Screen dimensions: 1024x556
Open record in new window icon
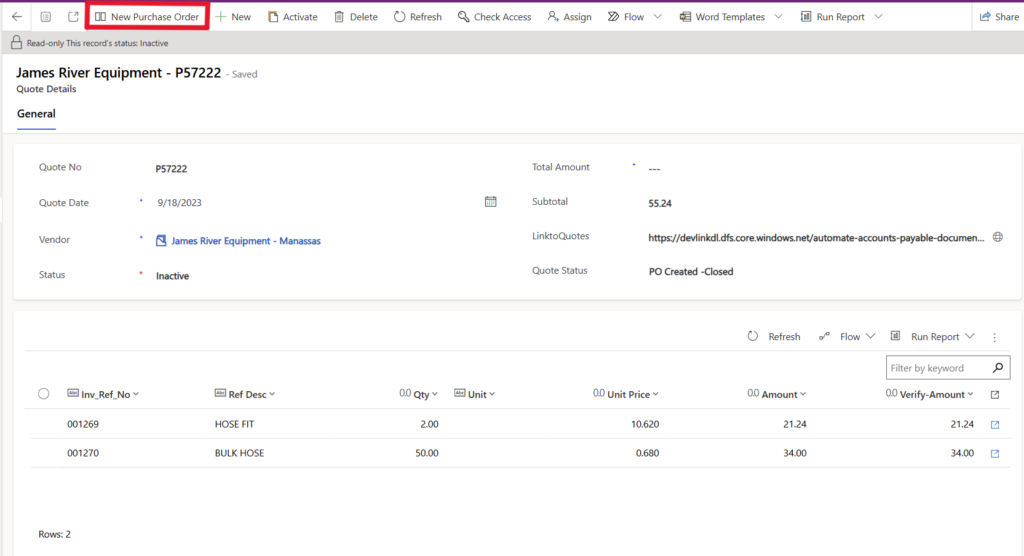pyautogui.click(x=73, y=17)
